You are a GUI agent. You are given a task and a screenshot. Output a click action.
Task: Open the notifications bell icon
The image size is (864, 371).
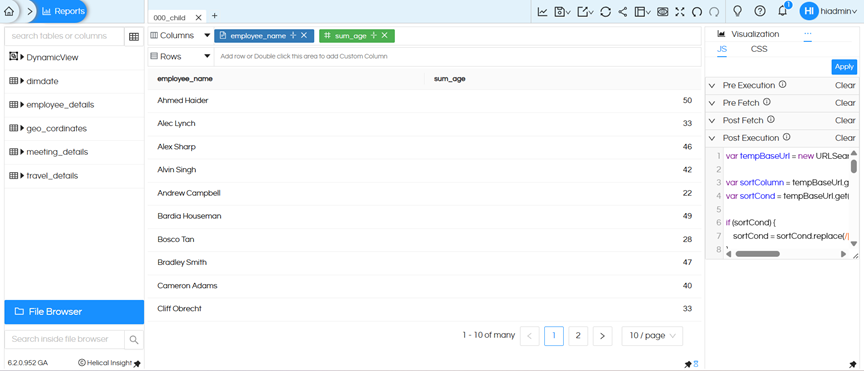click(782, 11)
